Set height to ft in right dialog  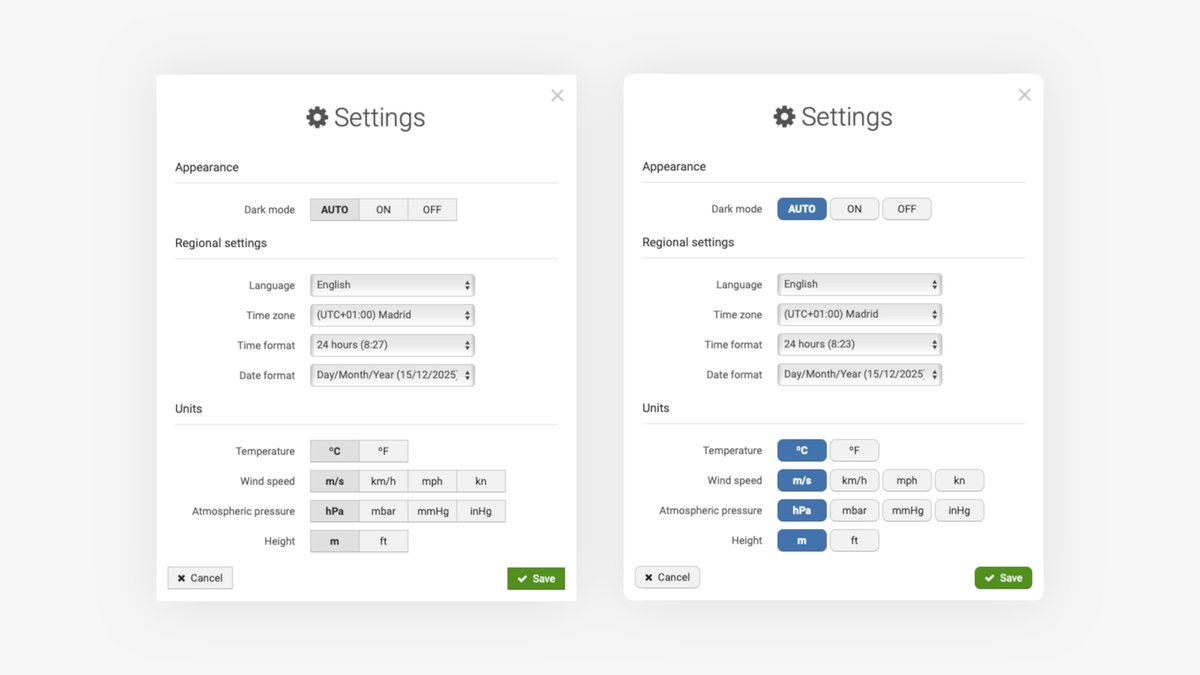click(x=854, y=540)
